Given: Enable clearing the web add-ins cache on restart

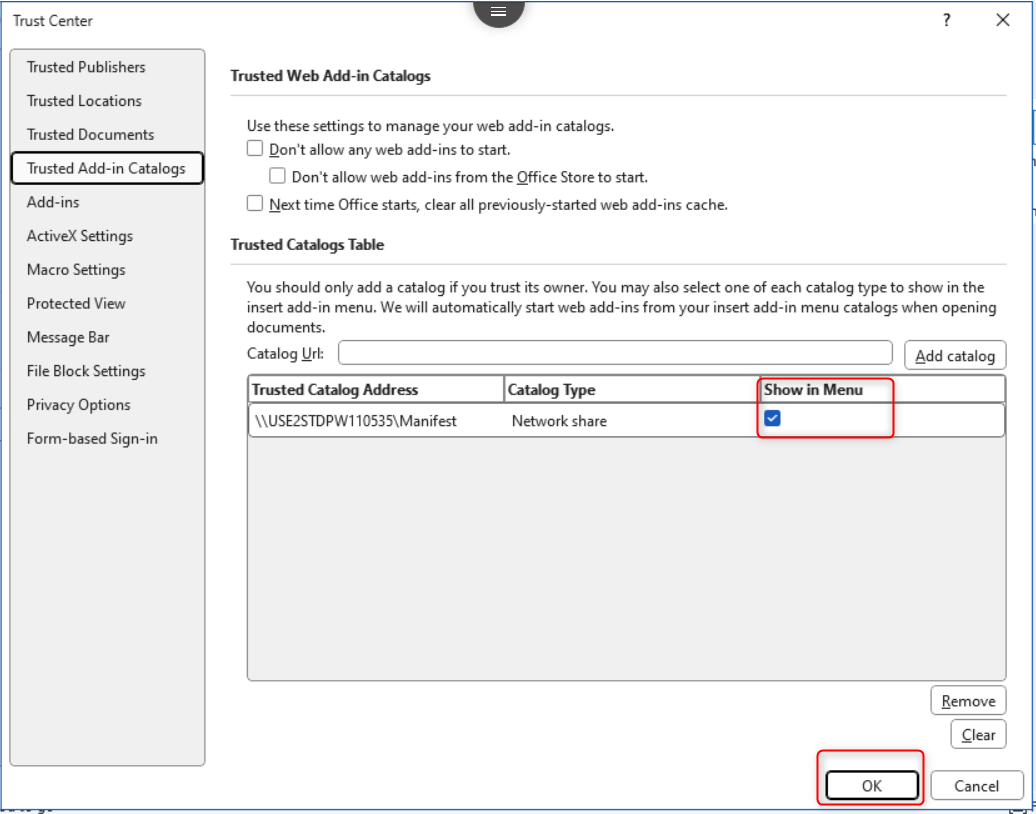Looking at the screenshot, I should (255, 203).
